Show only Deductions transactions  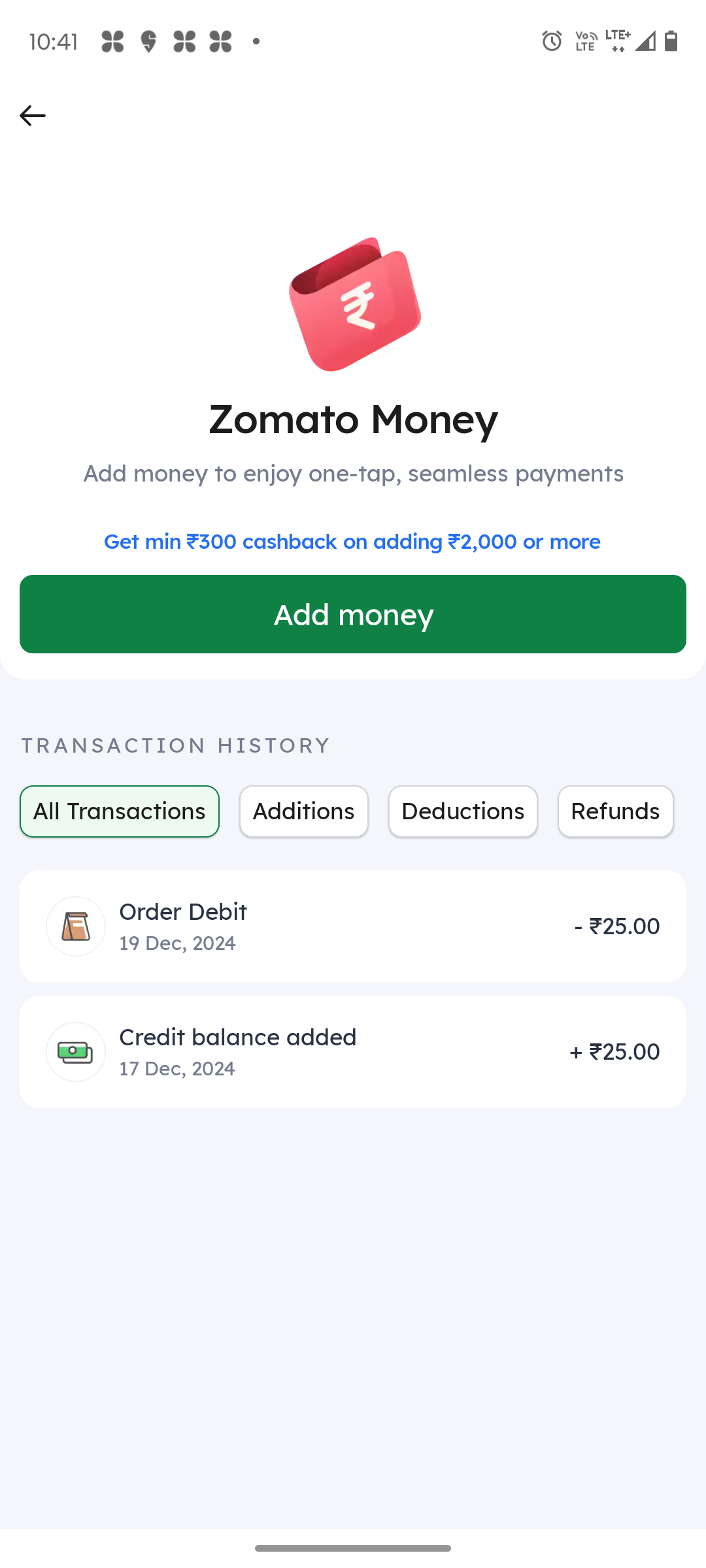[463, 811]
